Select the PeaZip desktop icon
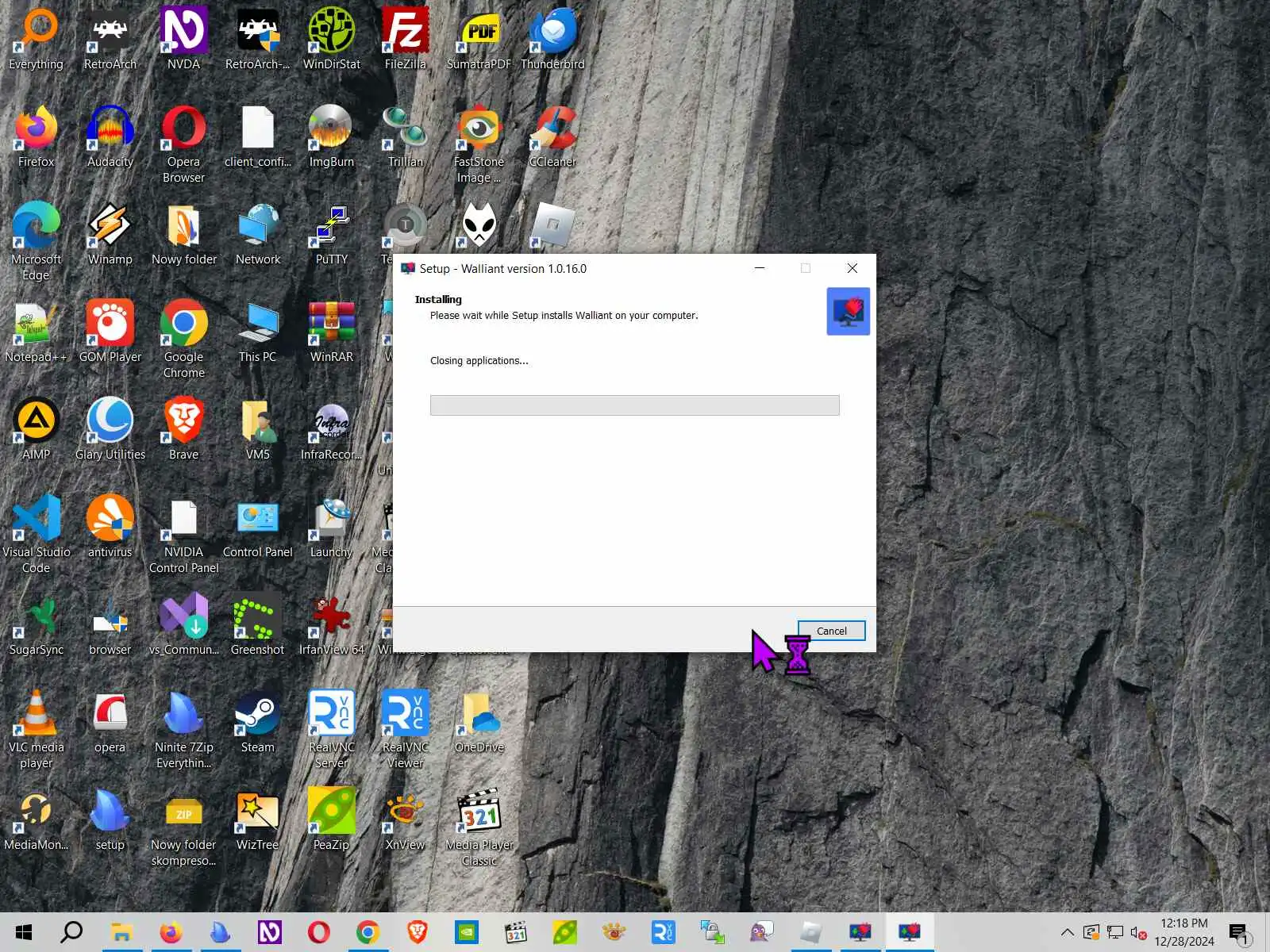The height and width of the screenshot is (952, 1270). (332, 820)
